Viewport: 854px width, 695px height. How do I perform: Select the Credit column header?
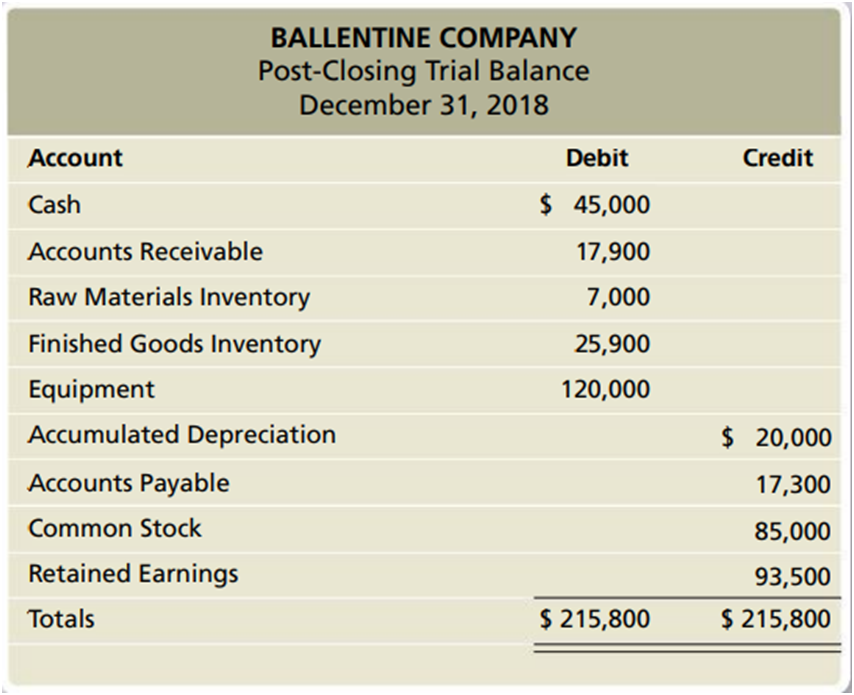tap(778, 158)
